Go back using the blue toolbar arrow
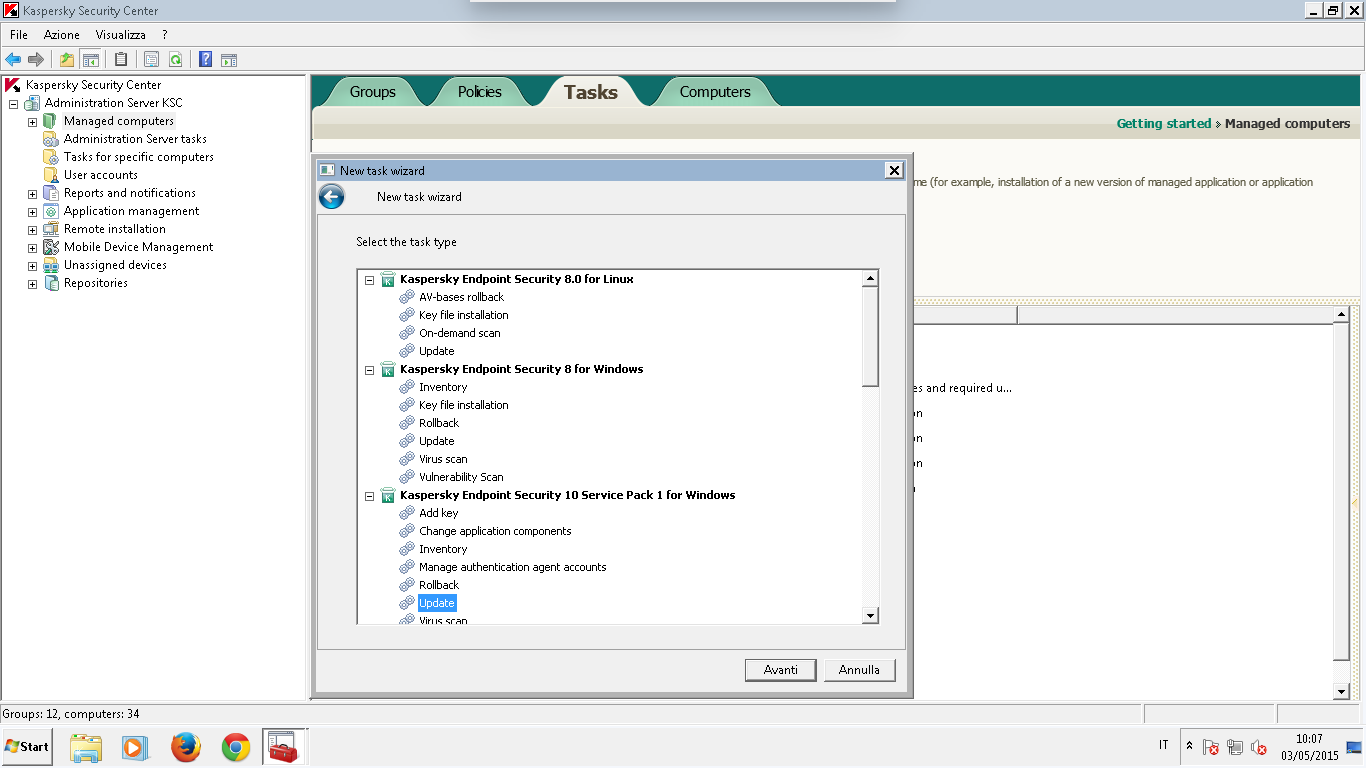 pyautogui.click(x=13, y=59)
